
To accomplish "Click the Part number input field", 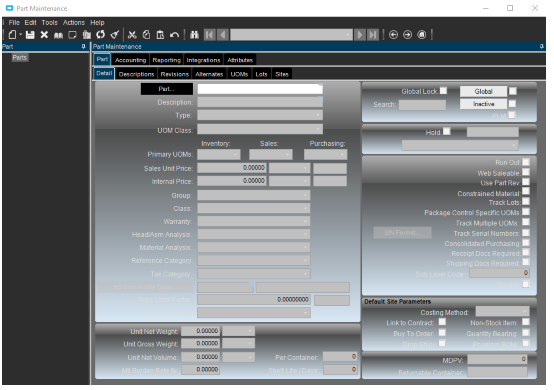I will [260, 89].
